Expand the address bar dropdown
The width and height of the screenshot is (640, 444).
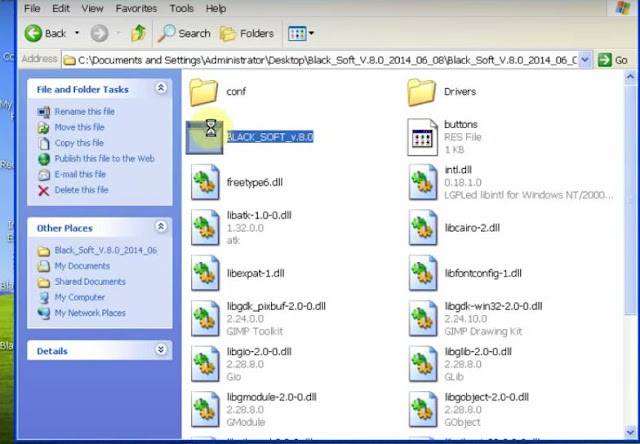[x=585, y=60]
